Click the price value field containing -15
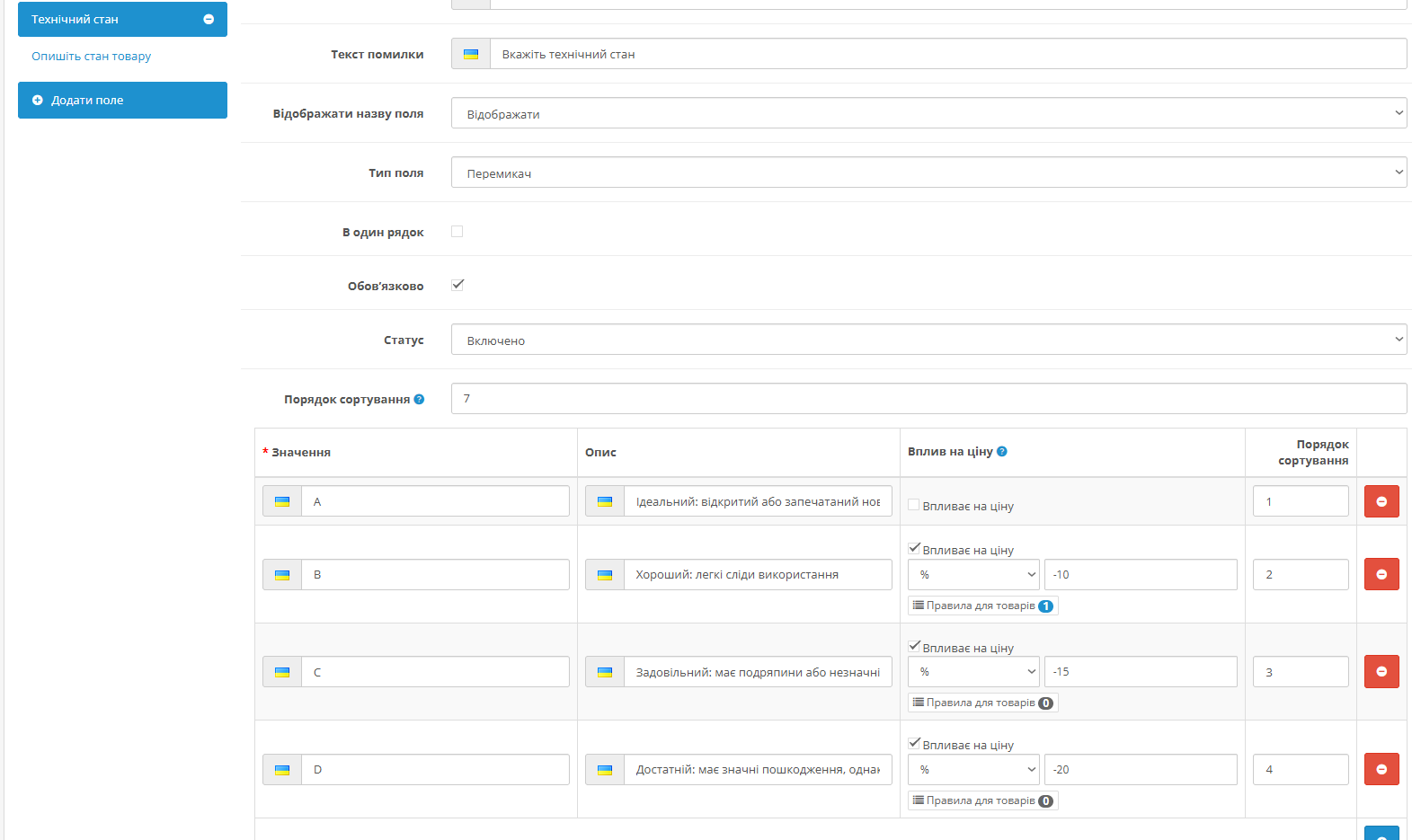The width and height of the screenshot is (1412, 840). 1141,672
